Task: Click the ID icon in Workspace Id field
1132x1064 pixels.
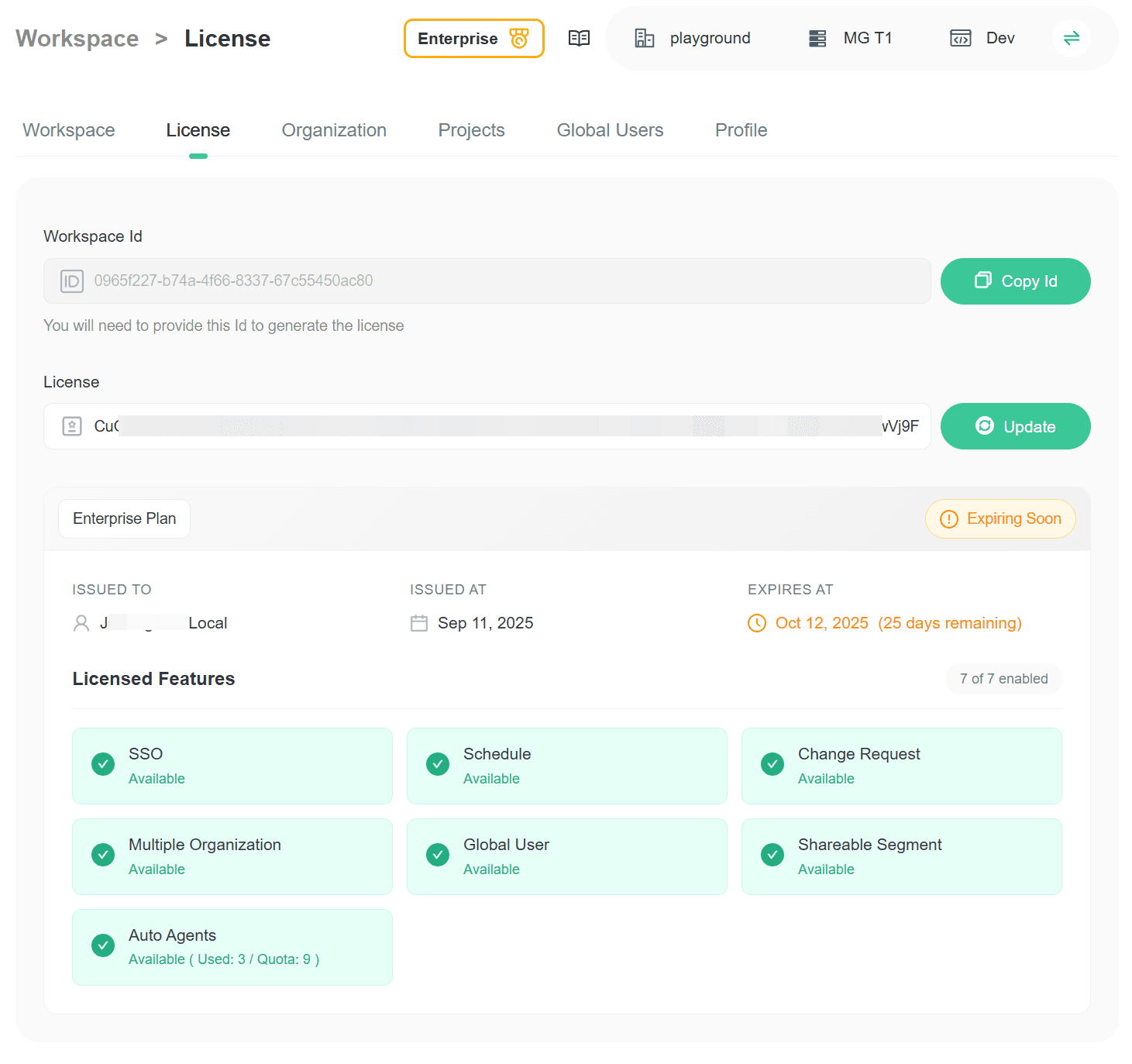Action: point(71,281)
